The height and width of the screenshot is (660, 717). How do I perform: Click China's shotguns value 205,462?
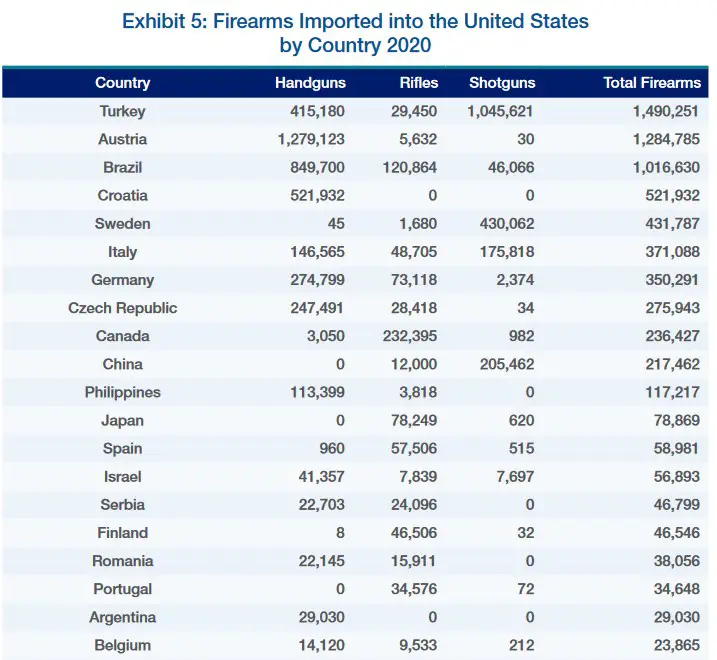click(x=507, y=365)
